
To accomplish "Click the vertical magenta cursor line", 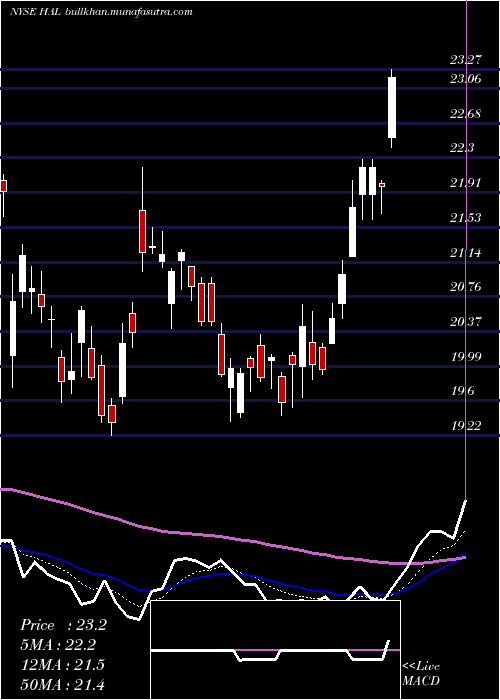I will click(467, 250).
